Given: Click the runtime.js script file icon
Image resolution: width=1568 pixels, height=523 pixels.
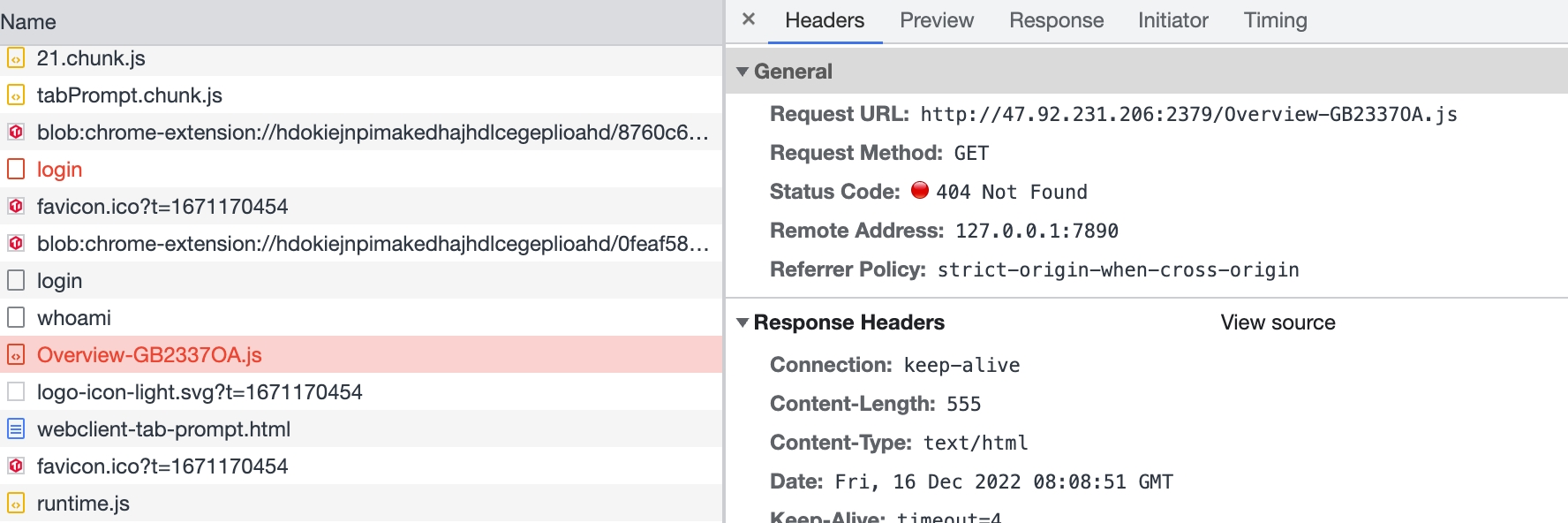Looking at the screenshot, I should [x=16, y=504].
